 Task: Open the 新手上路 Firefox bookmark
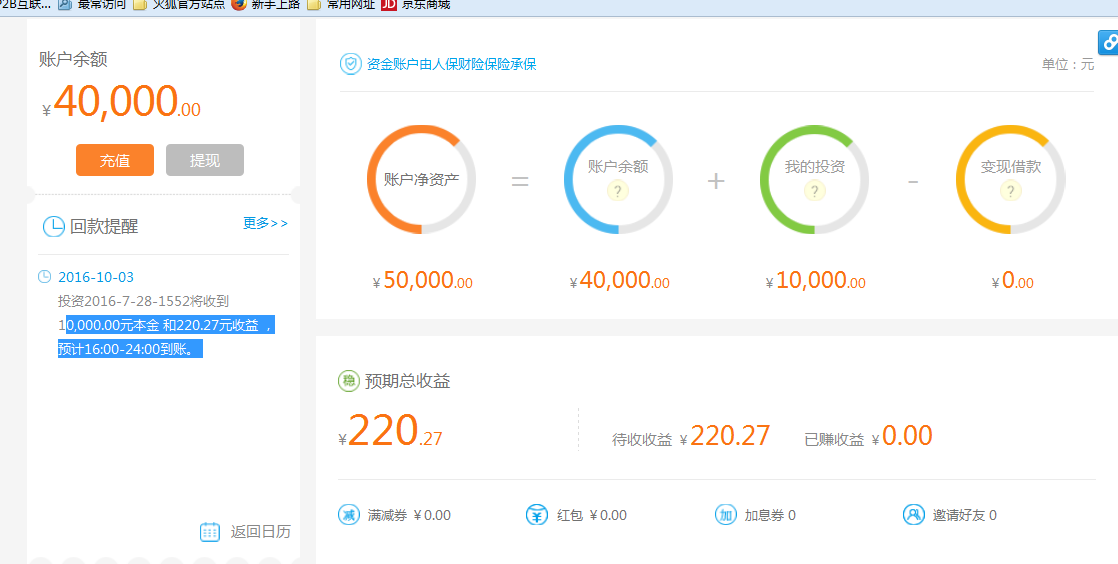tap(264, 4)
